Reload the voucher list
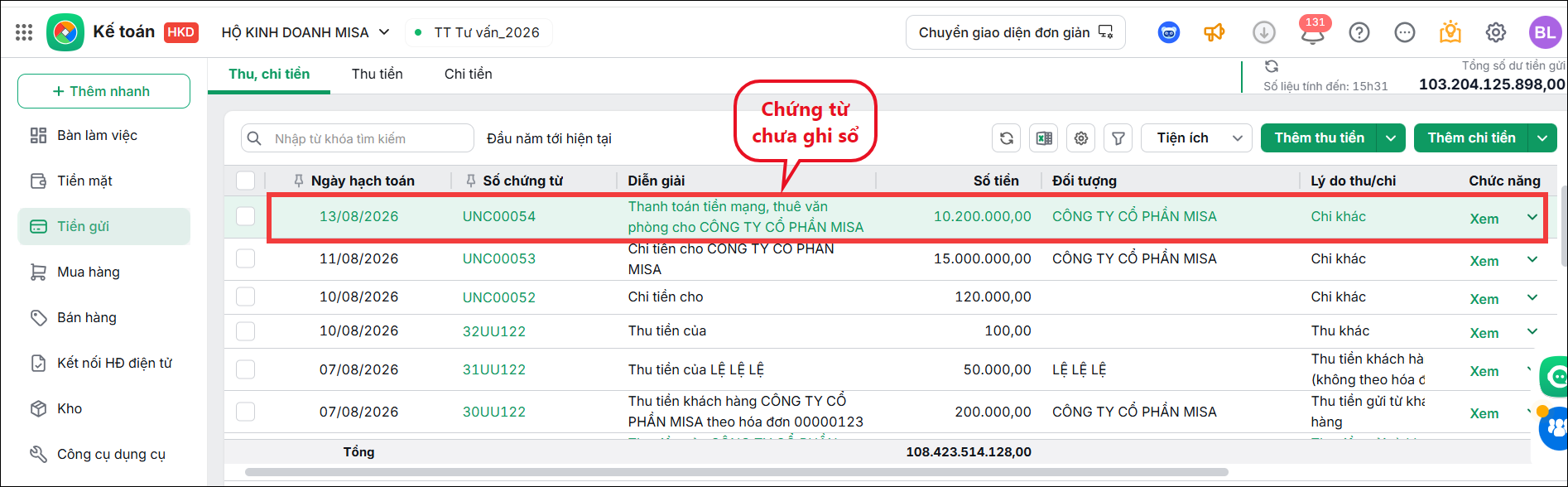 1006,138
